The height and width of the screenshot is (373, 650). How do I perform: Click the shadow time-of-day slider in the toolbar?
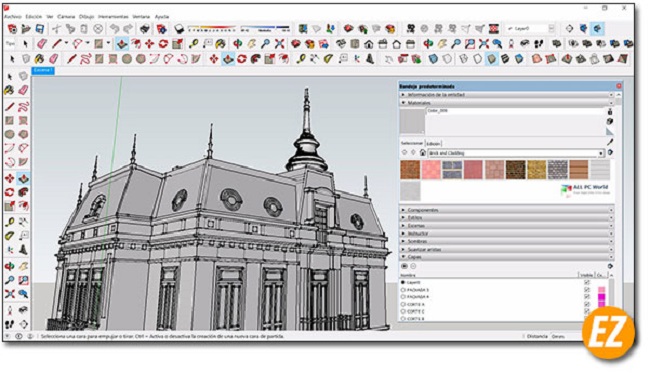(265, 29)
